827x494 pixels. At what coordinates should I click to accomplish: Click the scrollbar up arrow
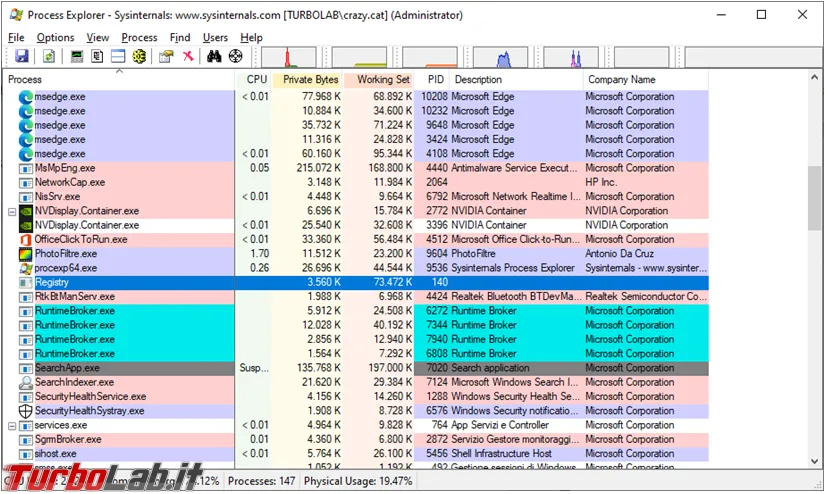(x=814, y=78)
